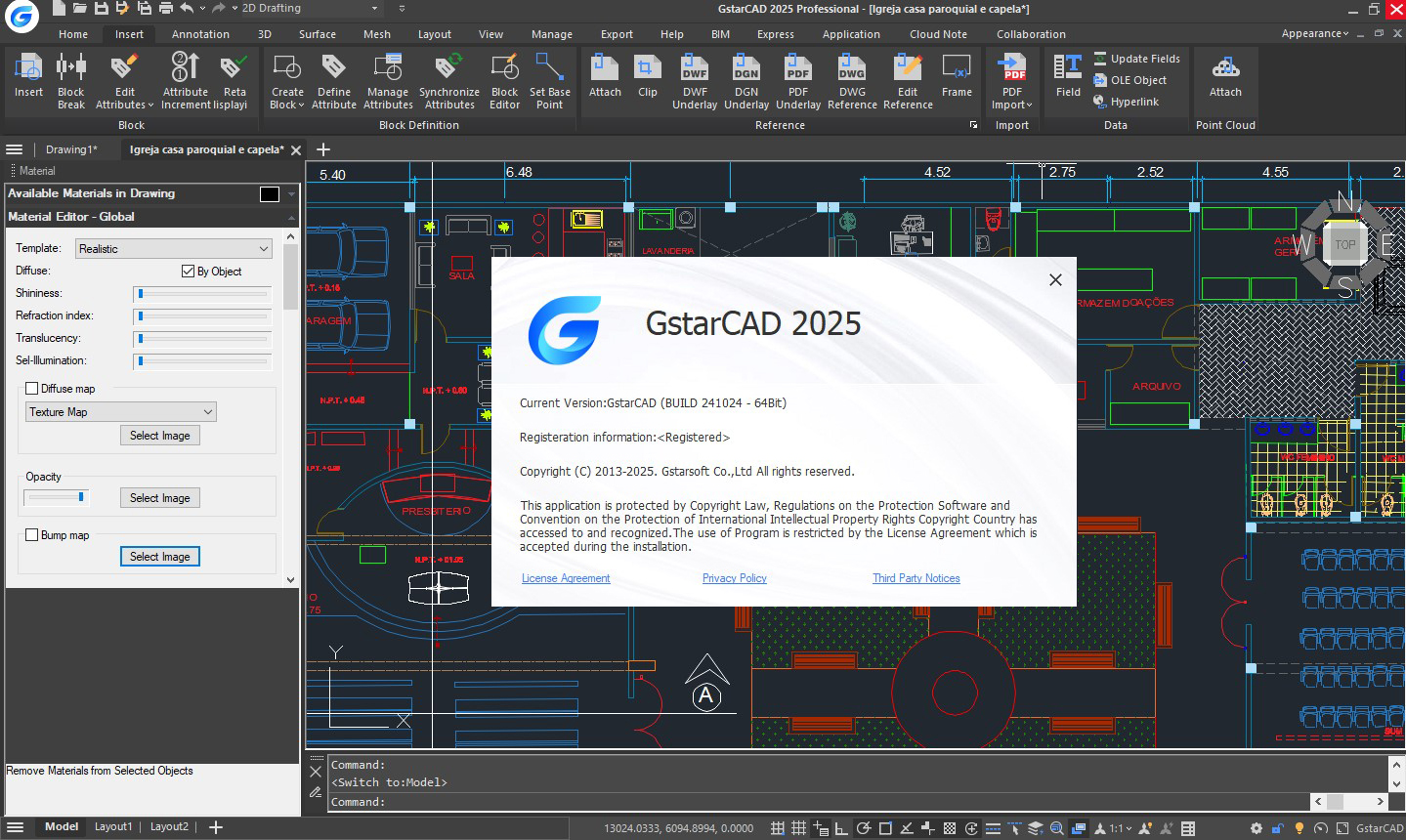
Task: Toggle lineweight display in status bar
Action: (993, 828)
